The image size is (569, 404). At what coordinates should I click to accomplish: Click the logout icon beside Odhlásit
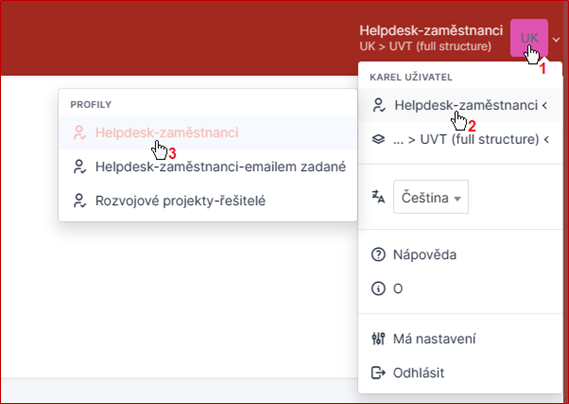(x=378, y=373)
